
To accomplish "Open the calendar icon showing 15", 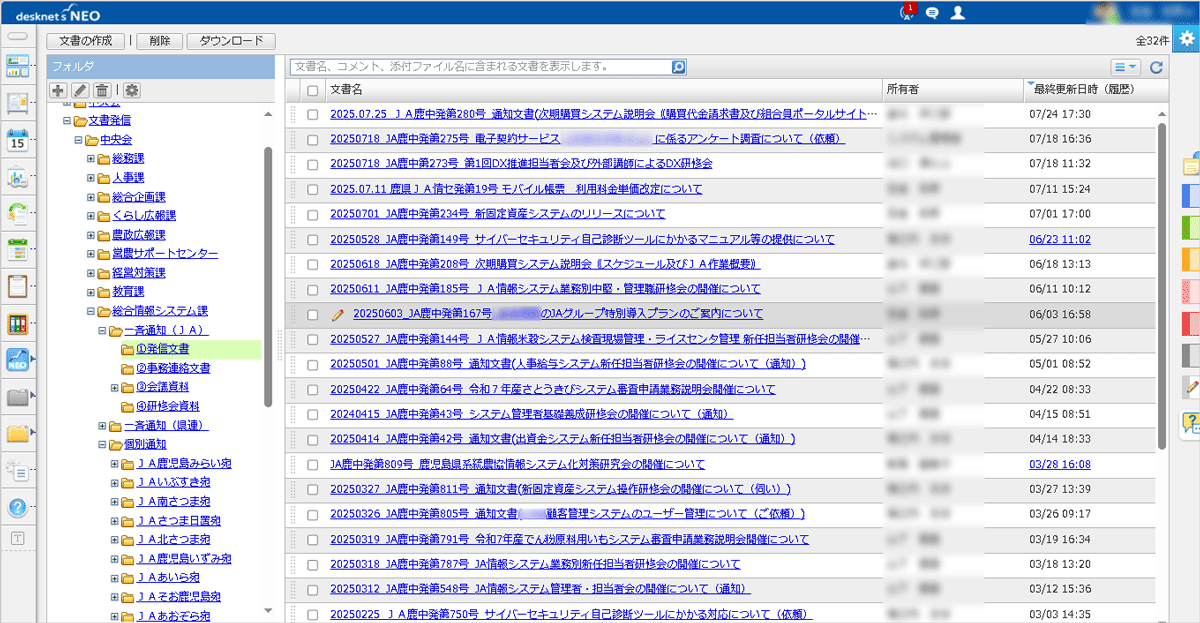I will point(17,139).
